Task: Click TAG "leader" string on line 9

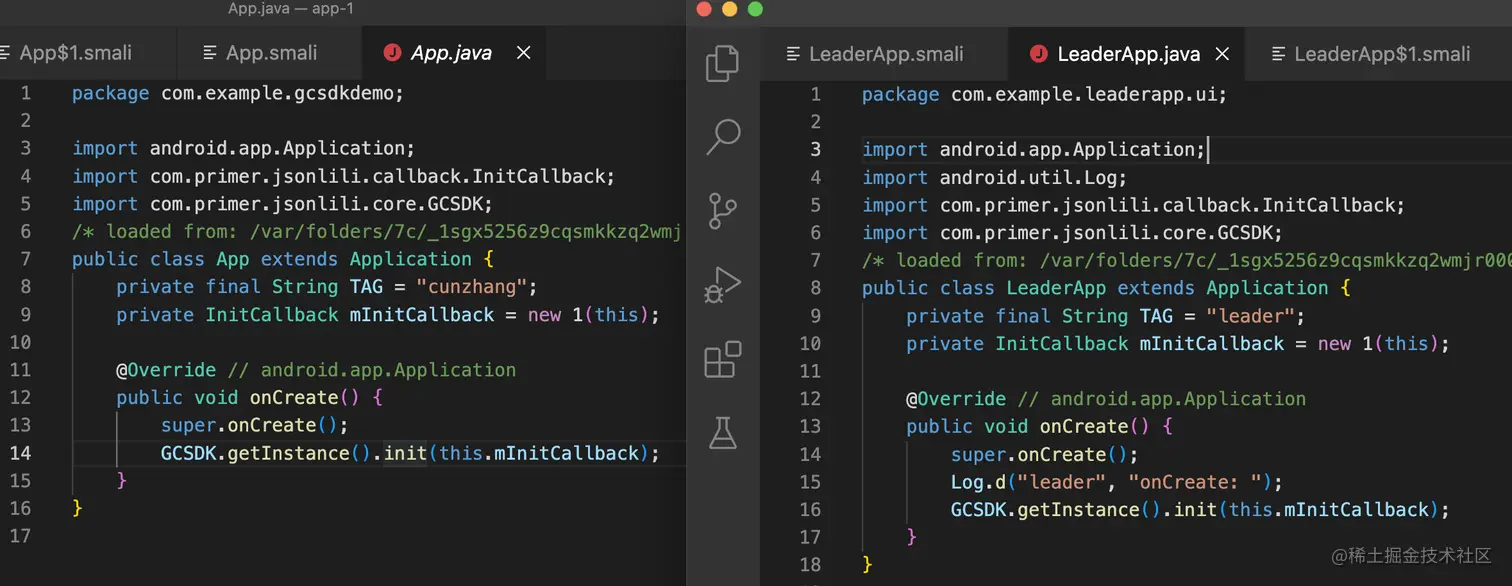Action: point(1251,316)
